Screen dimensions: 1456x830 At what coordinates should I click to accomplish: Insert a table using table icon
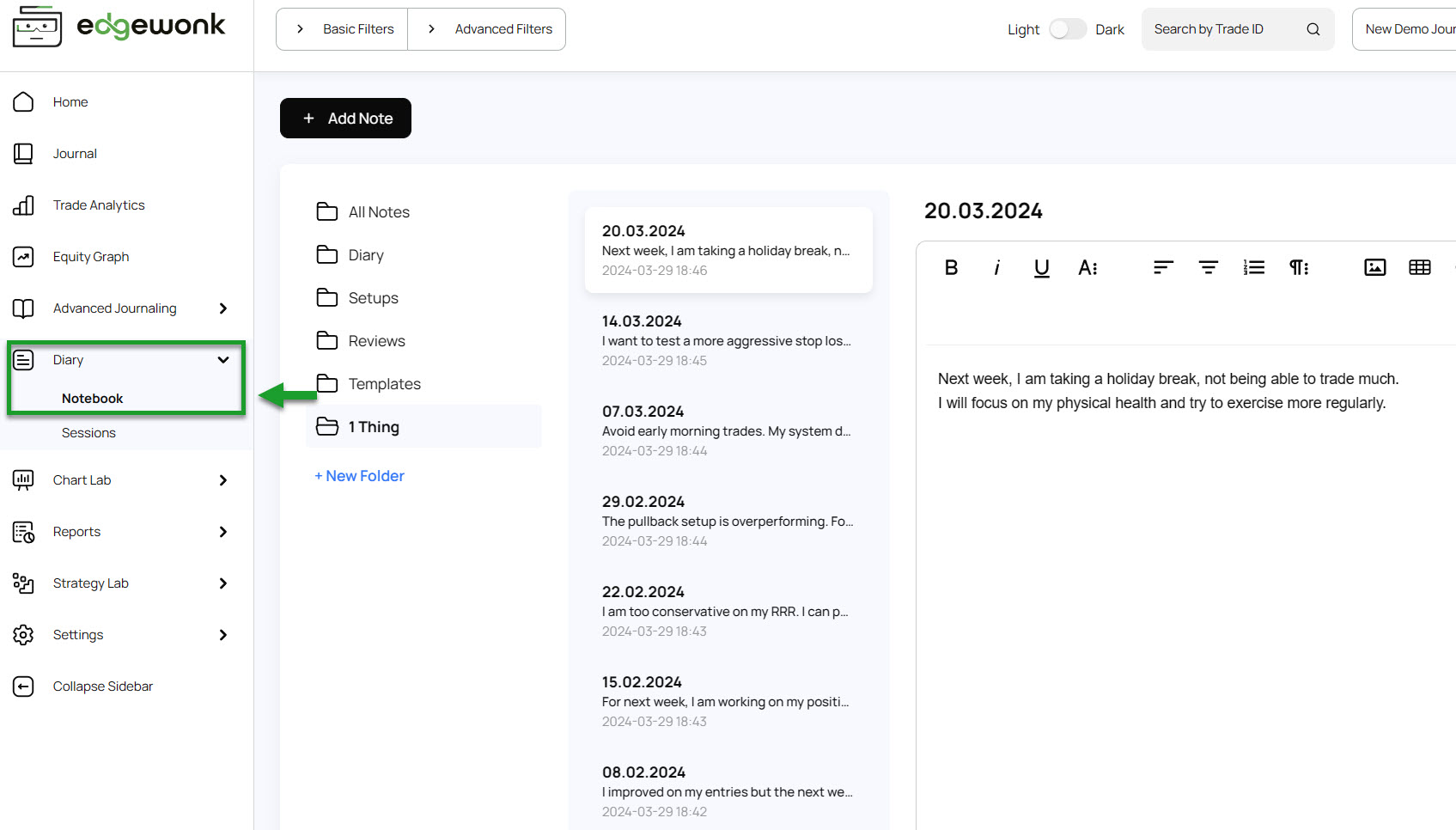point(1419,268)
